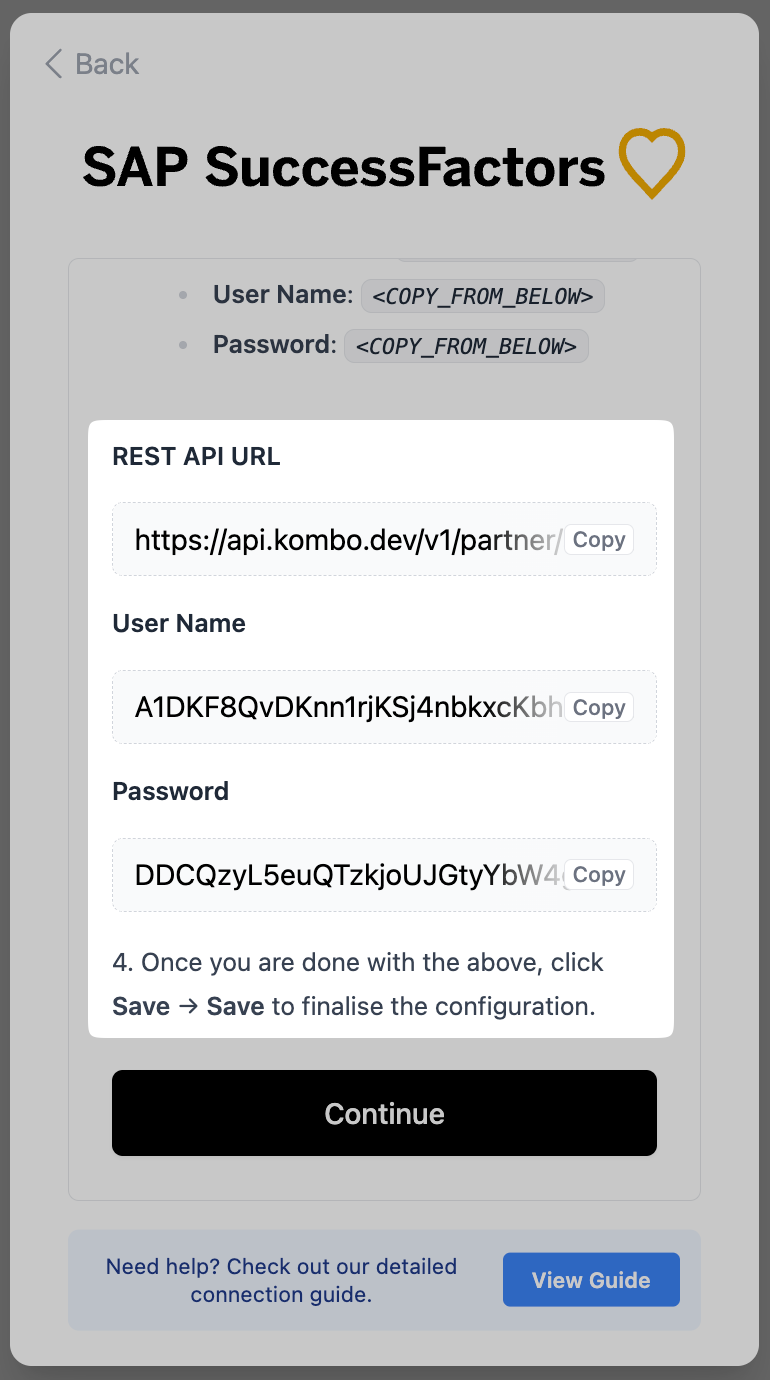Click the 'User Name:' bullet list item
The image size is (770, 1380).
coord(282,295)
